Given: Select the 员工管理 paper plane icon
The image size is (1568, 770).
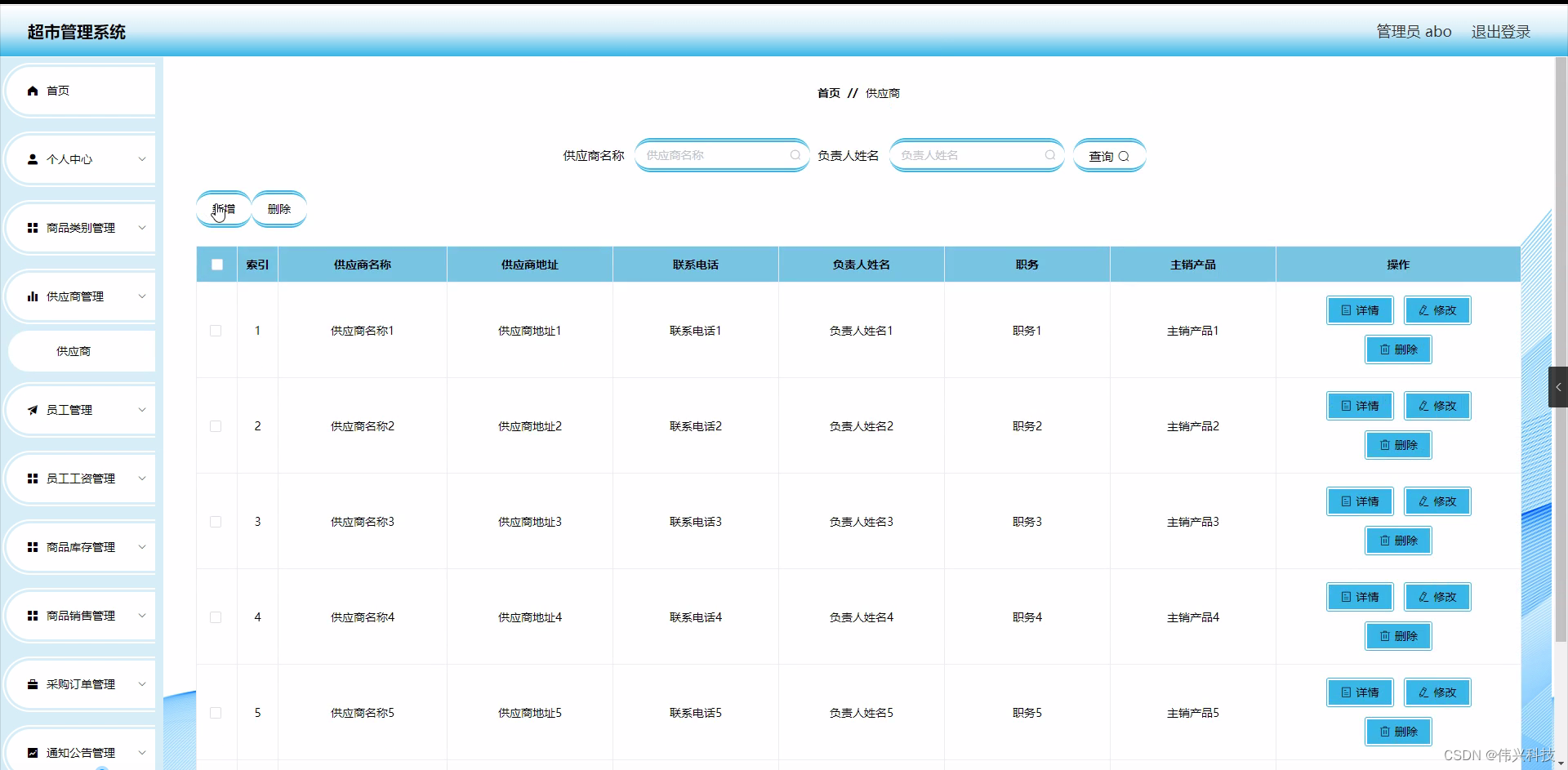Looking at the screenshot, I should 33,410.
